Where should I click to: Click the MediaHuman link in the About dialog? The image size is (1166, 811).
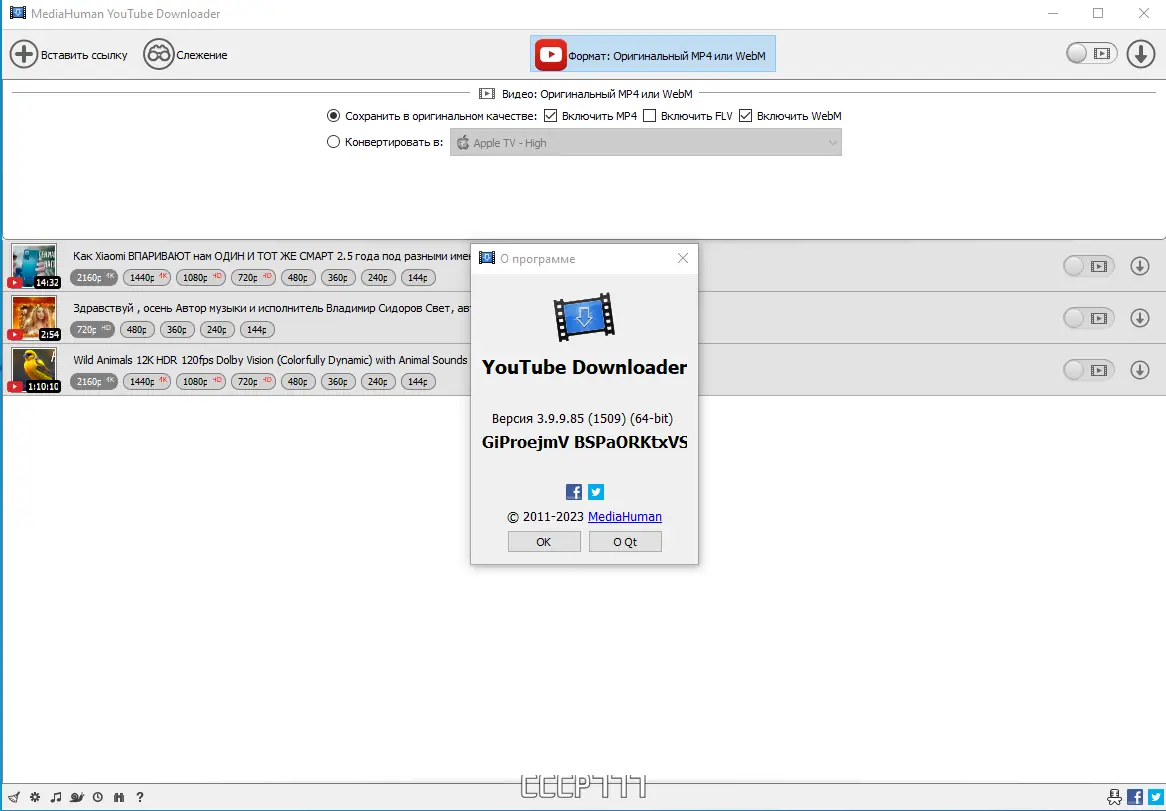pos(624,516)
